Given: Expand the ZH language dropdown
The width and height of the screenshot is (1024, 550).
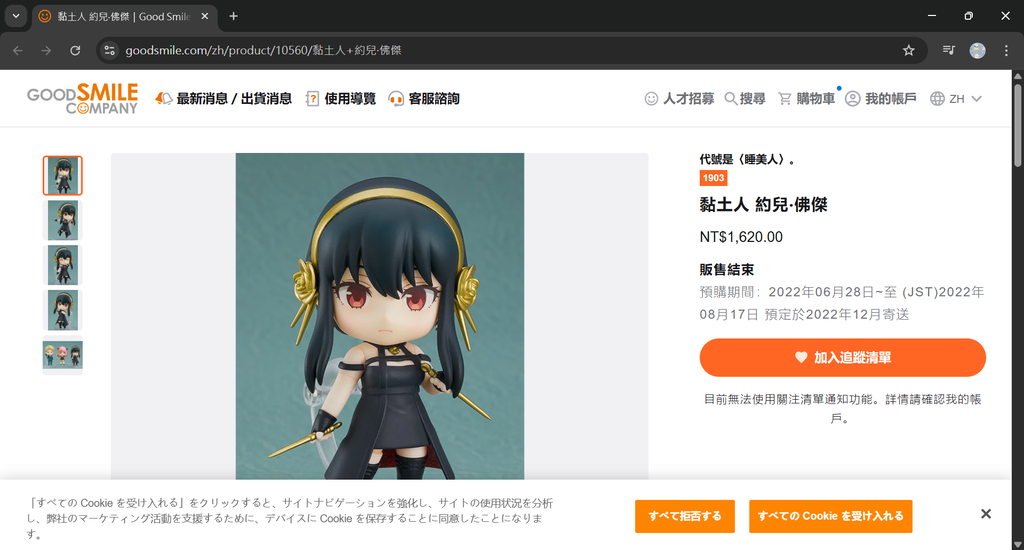Looking at the screenshot, I should coord(956,99).
